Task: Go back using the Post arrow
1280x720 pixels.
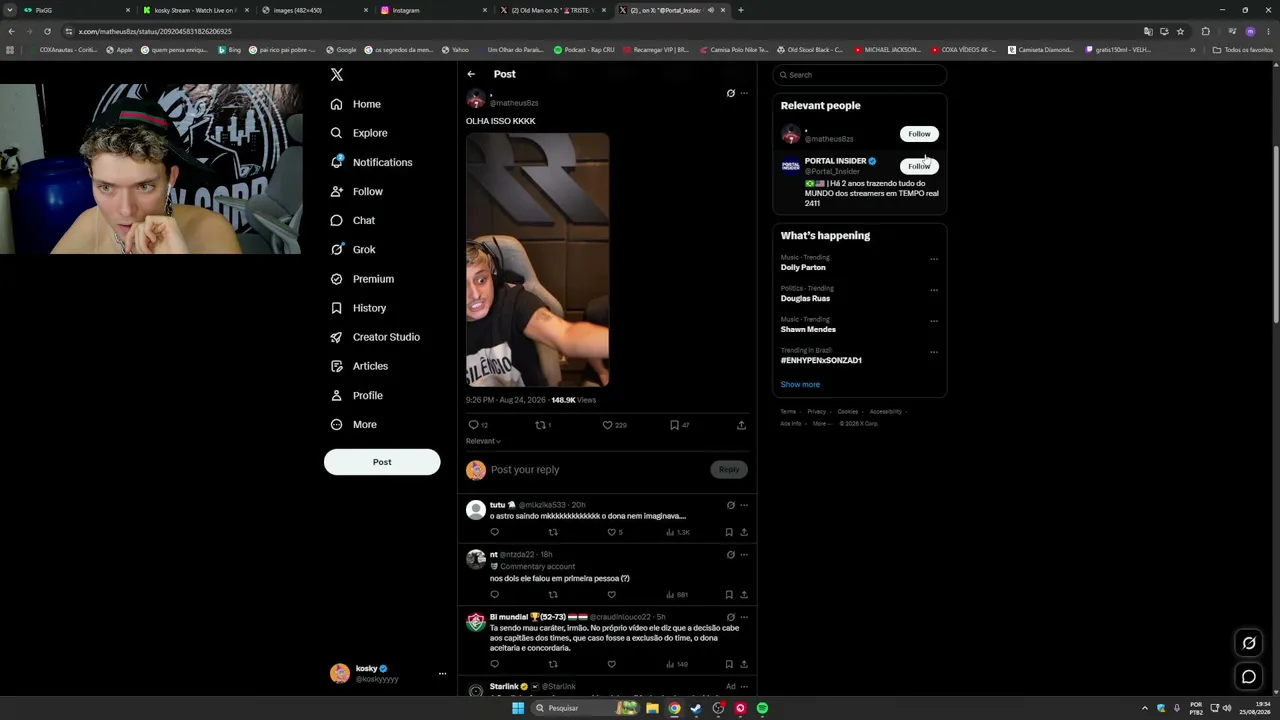Action: [471, 74]
